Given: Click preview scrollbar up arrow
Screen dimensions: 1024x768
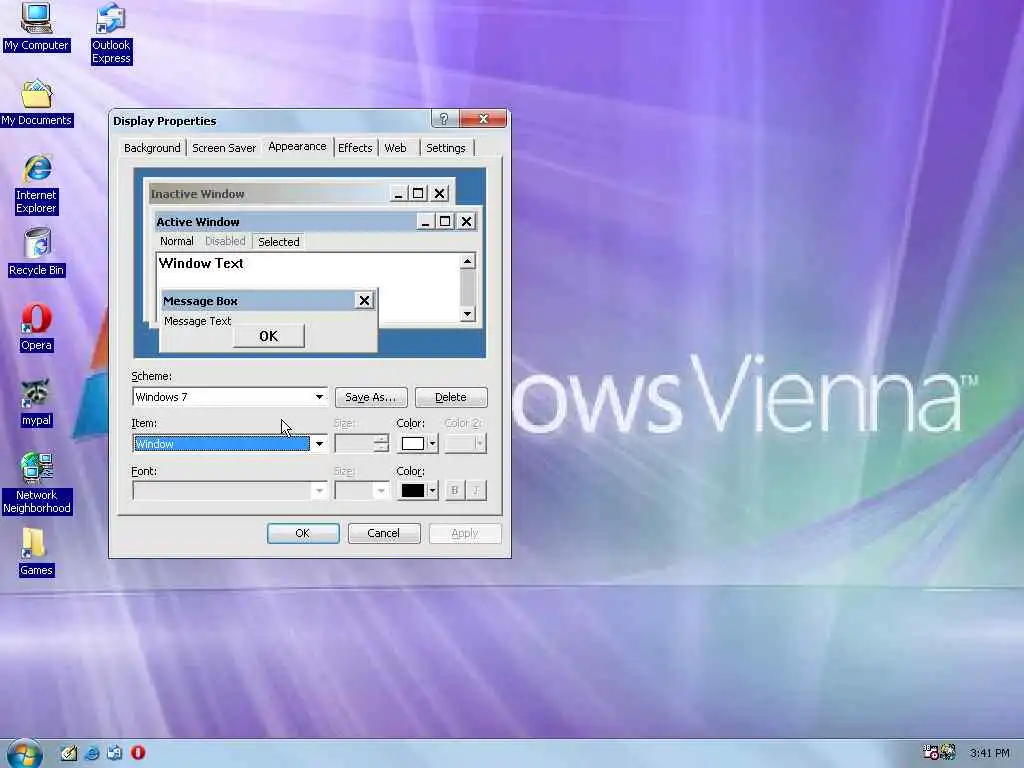Looking at the screenshot, I should coord(468,261).
